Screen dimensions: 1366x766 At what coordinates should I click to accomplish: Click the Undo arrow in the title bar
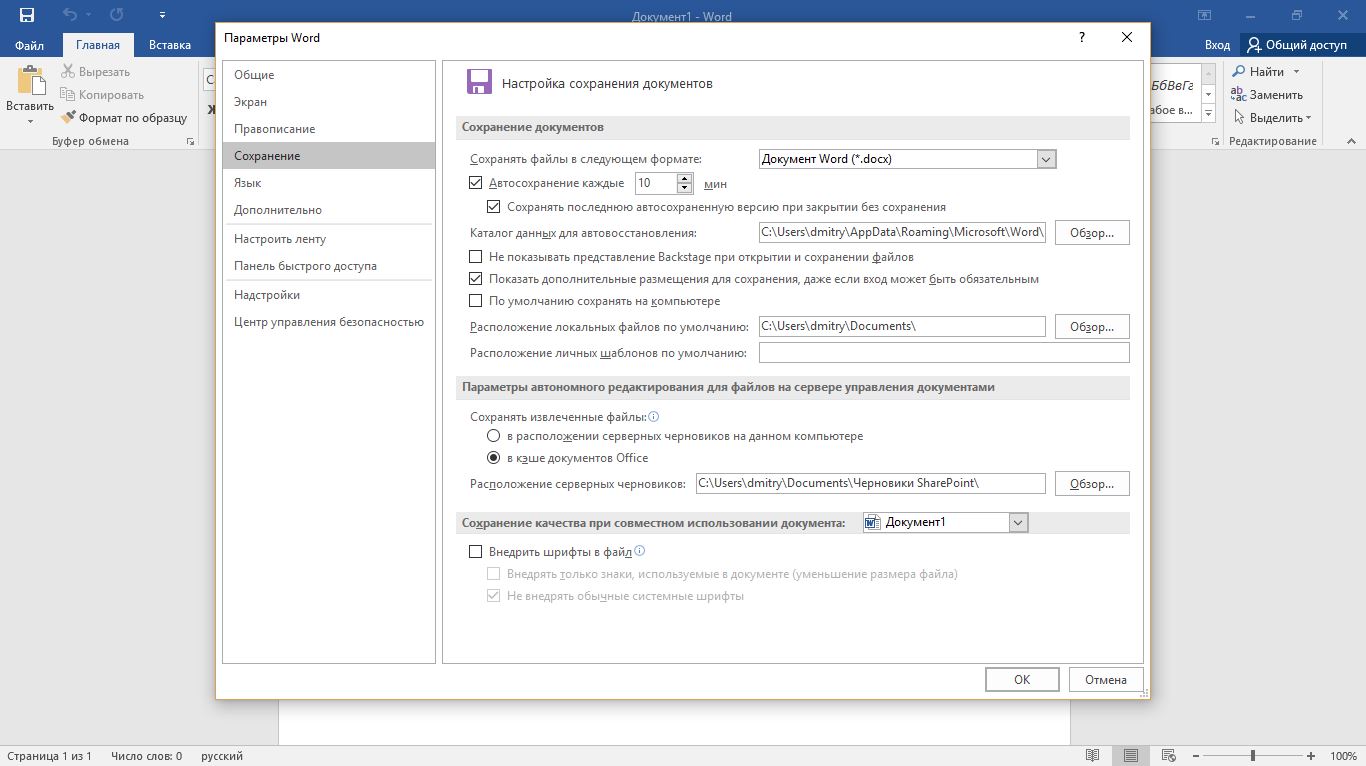point(69,15)
